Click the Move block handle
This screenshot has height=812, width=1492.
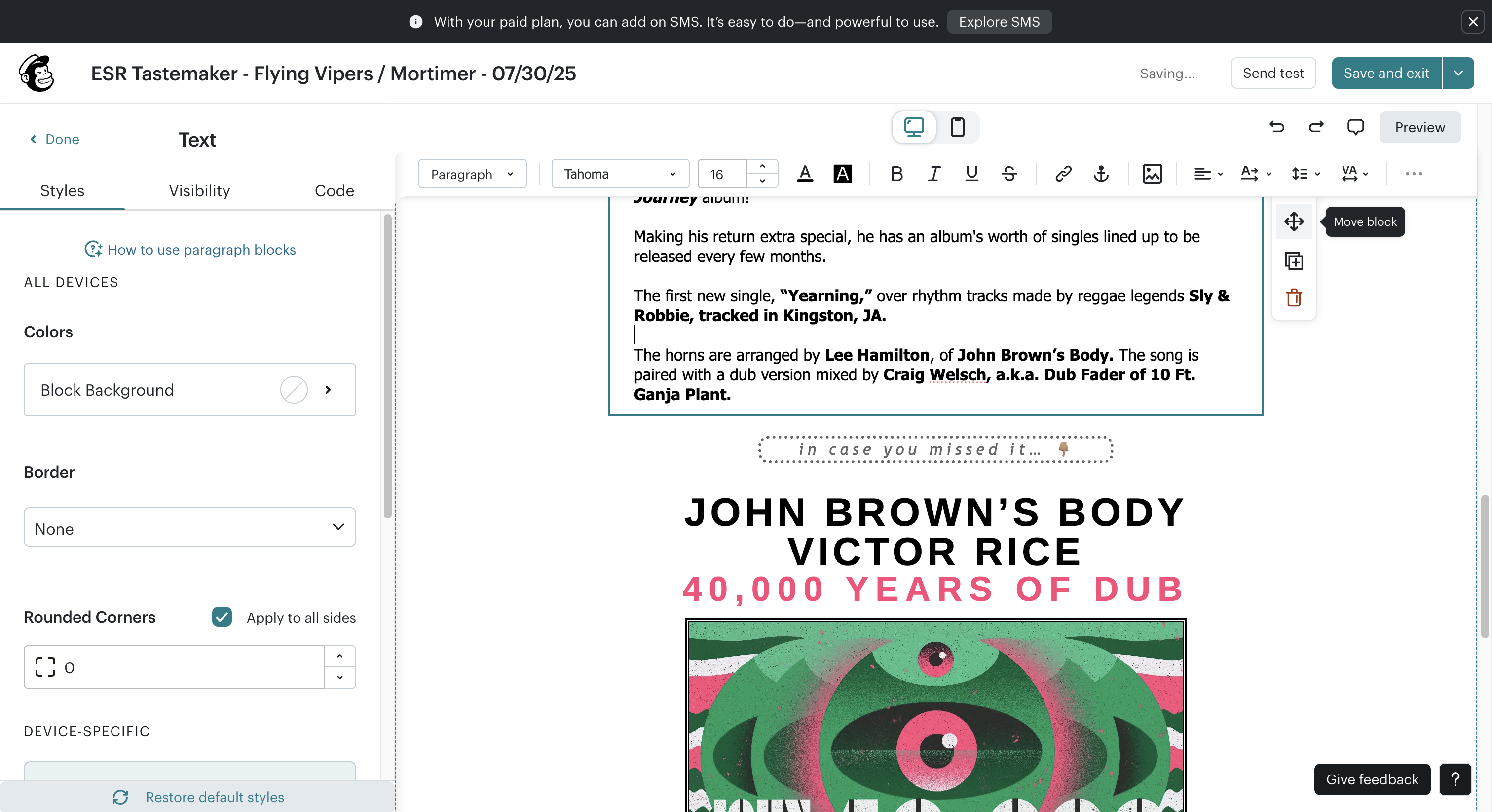[1294, 222]
